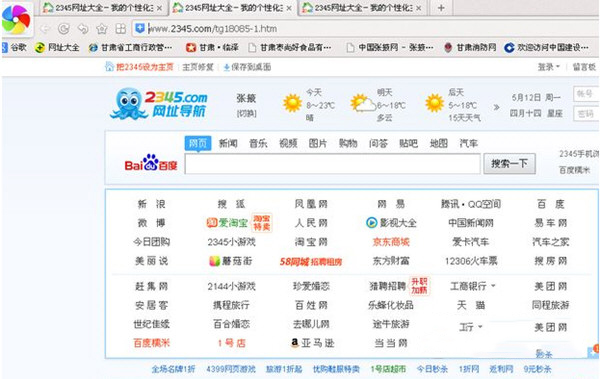
Task: Open the 12306火车票 link
Action: coord(471,261)
